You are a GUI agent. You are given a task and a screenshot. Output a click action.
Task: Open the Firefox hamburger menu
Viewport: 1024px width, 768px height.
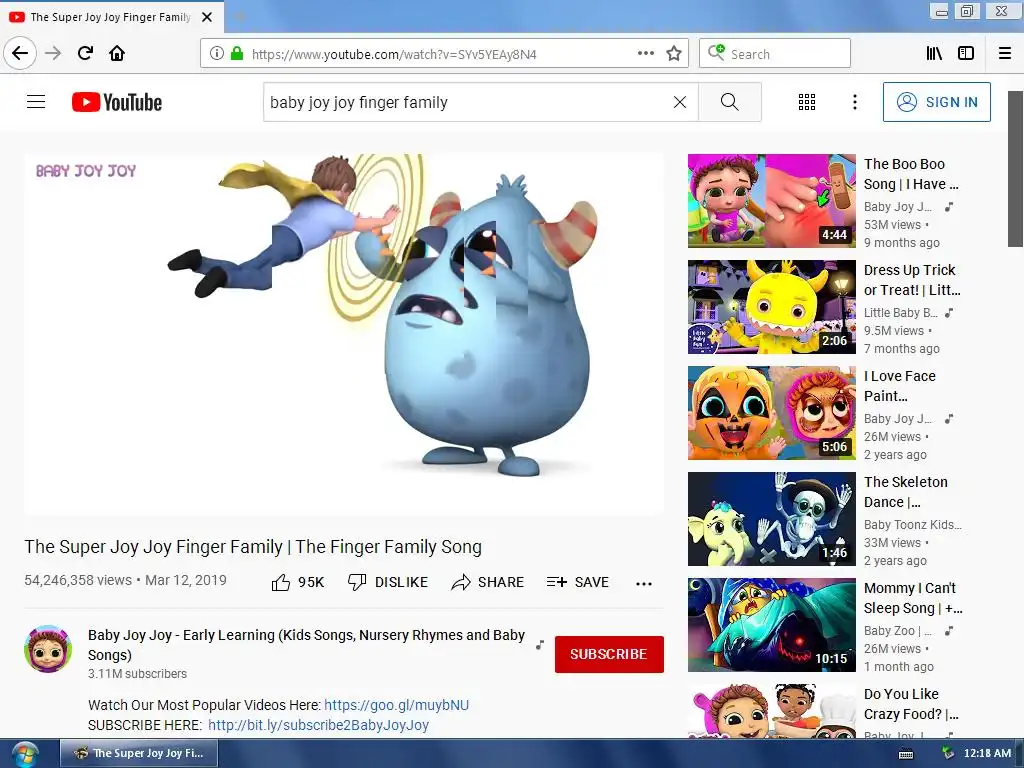1004,53
